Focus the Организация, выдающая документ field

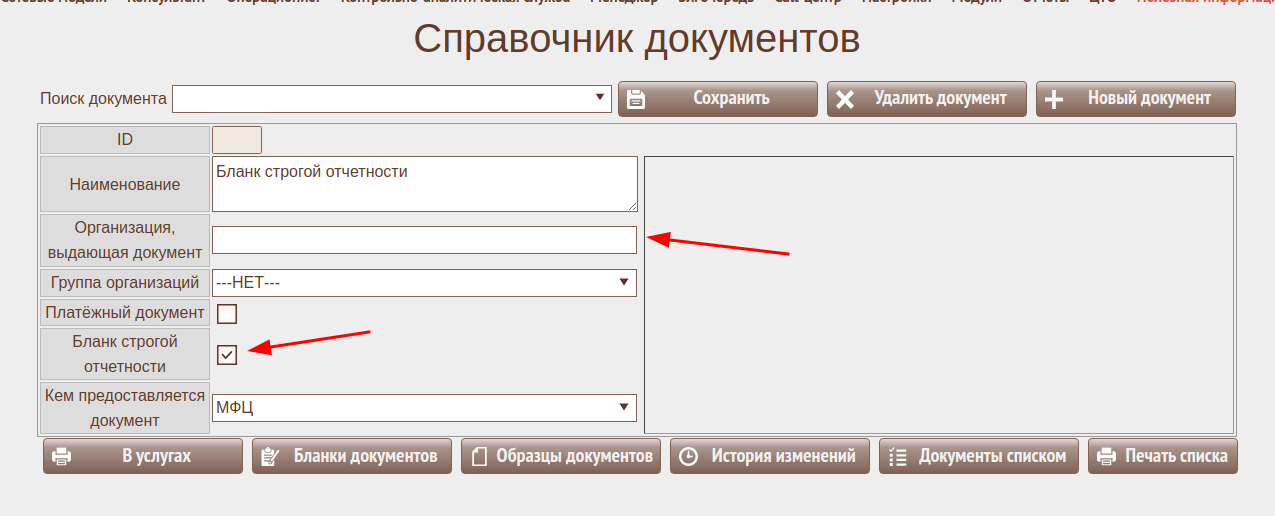[x=424, y=240]
